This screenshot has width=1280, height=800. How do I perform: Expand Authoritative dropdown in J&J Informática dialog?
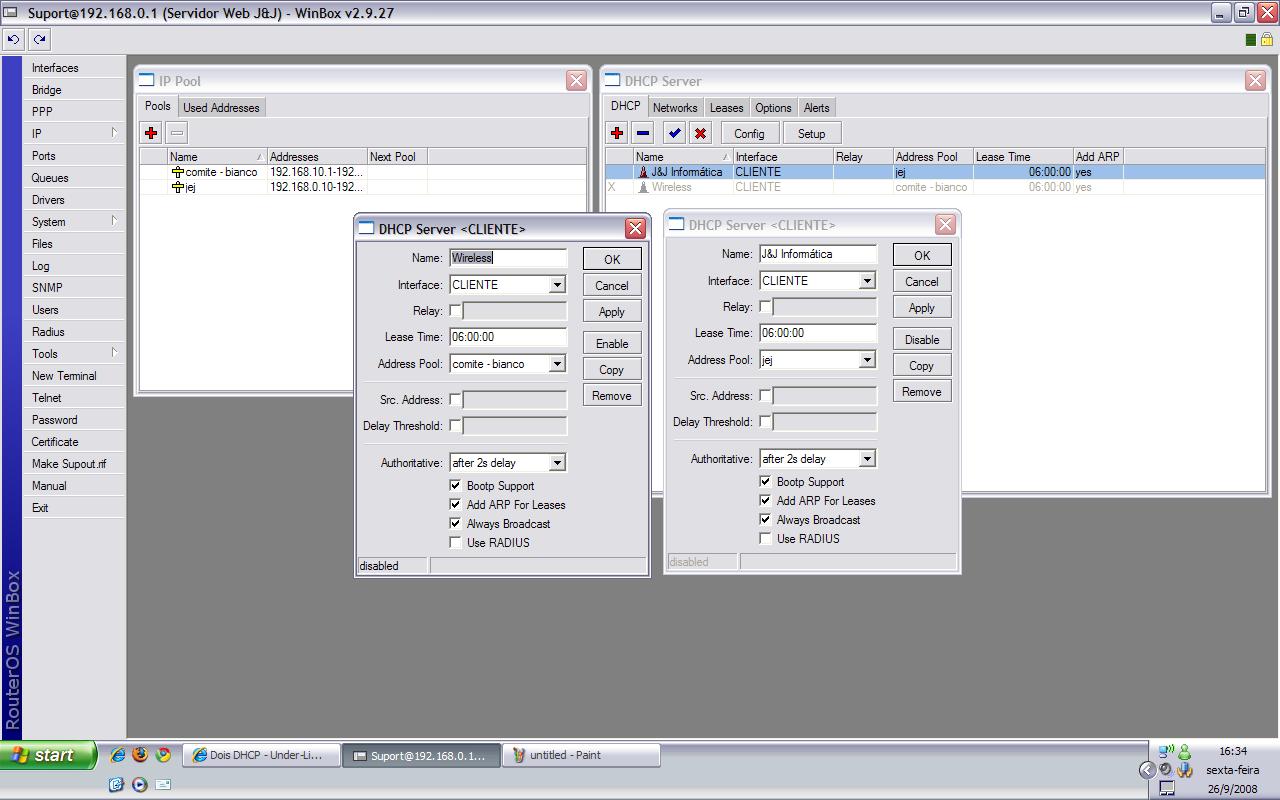coord(867,459)
